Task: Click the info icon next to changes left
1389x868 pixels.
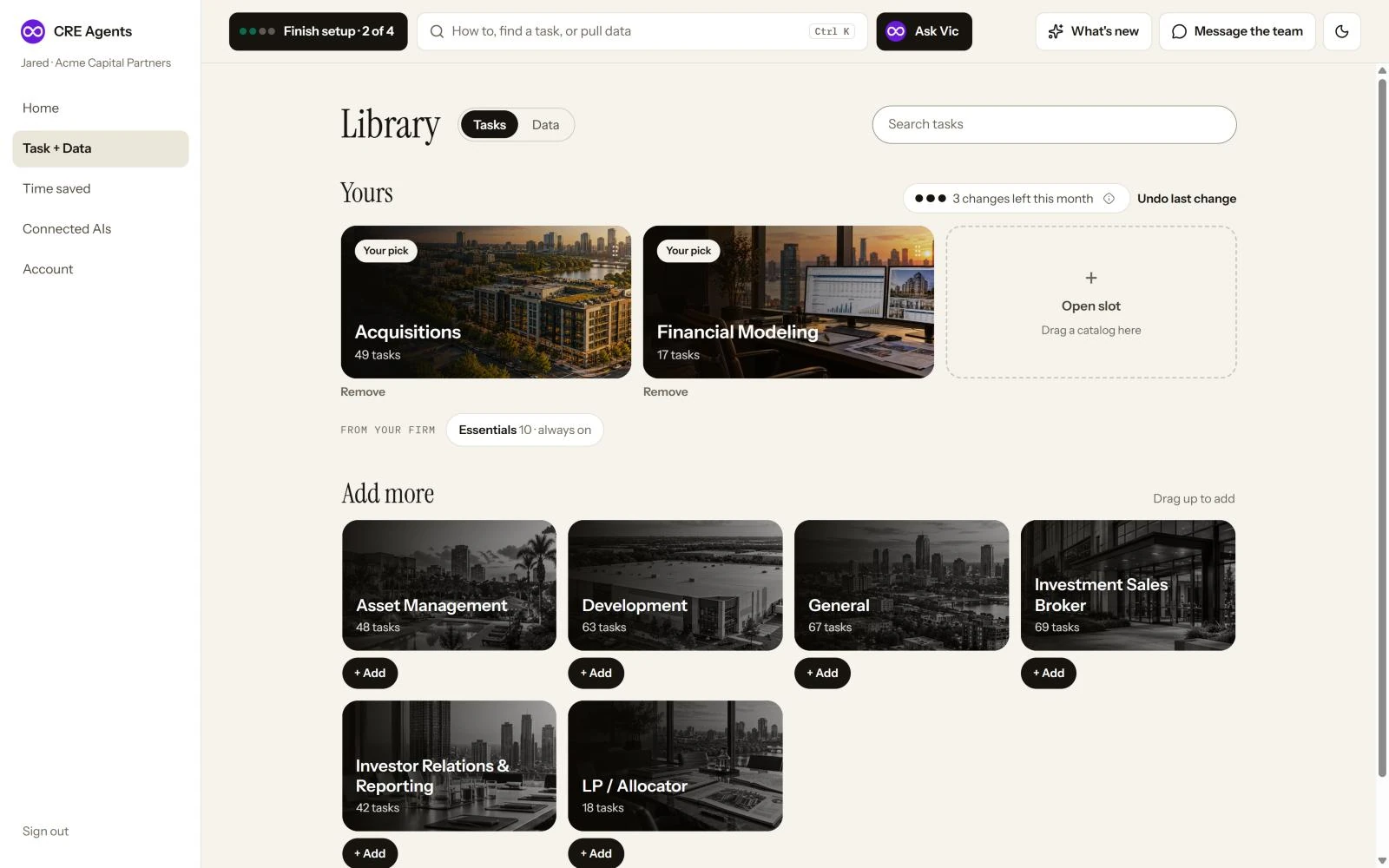Action: tap(1109, 198)
